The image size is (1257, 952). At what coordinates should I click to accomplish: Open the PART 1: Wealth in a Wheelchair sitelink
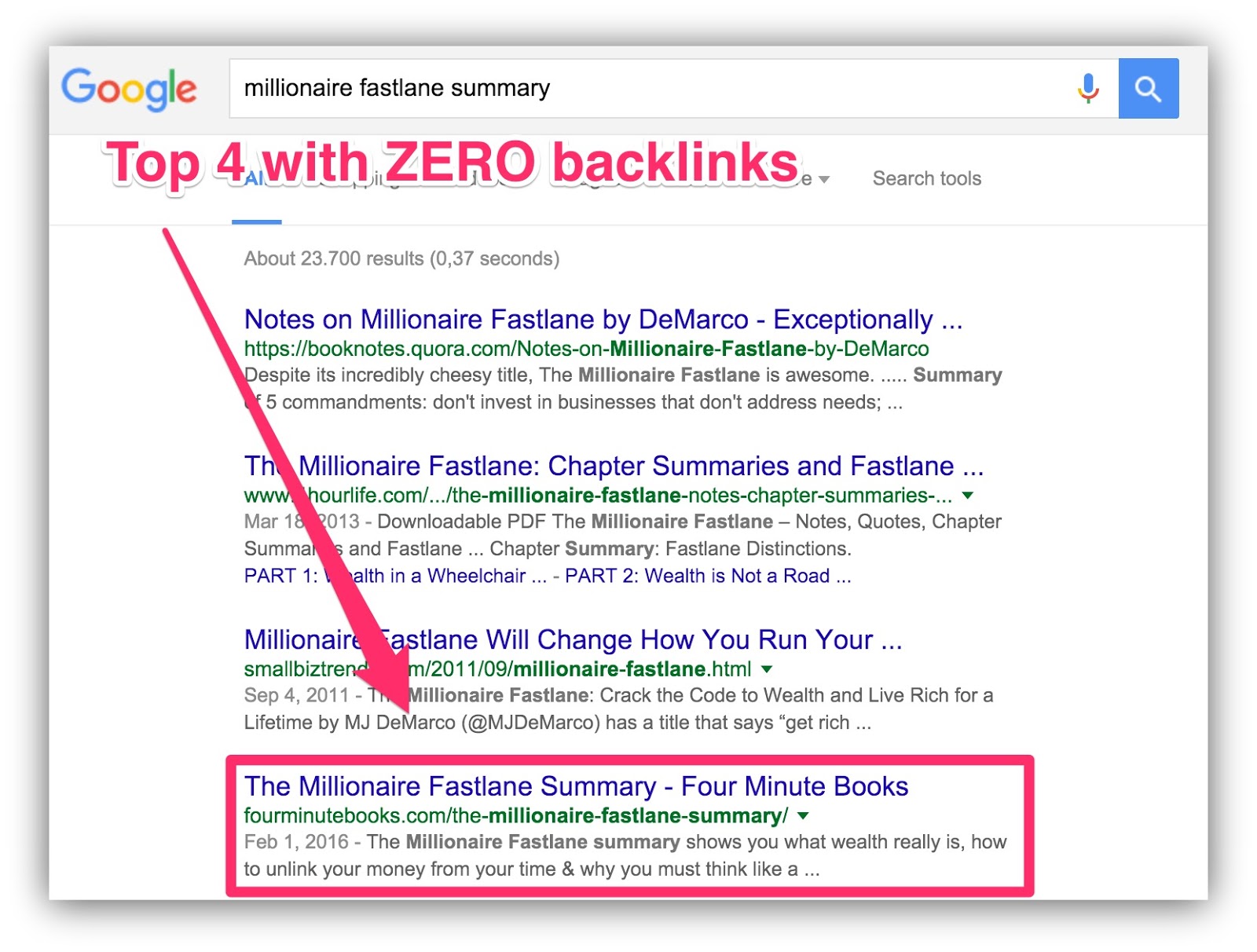[x=394, y=576]
